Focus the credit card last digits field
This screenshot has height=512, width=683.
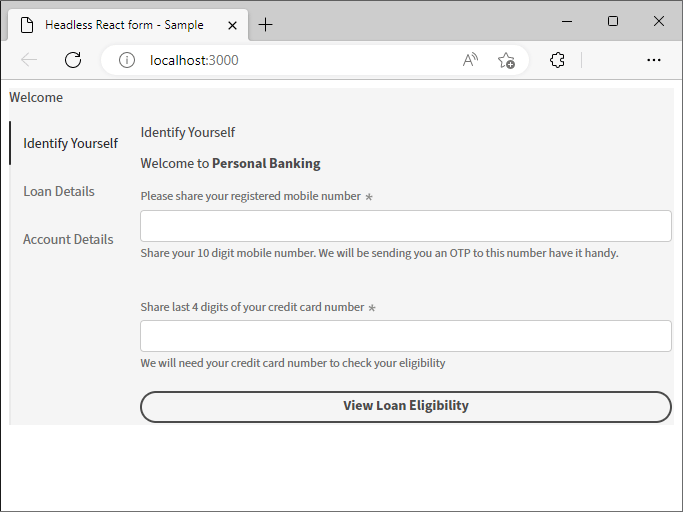tap(406, 336)
